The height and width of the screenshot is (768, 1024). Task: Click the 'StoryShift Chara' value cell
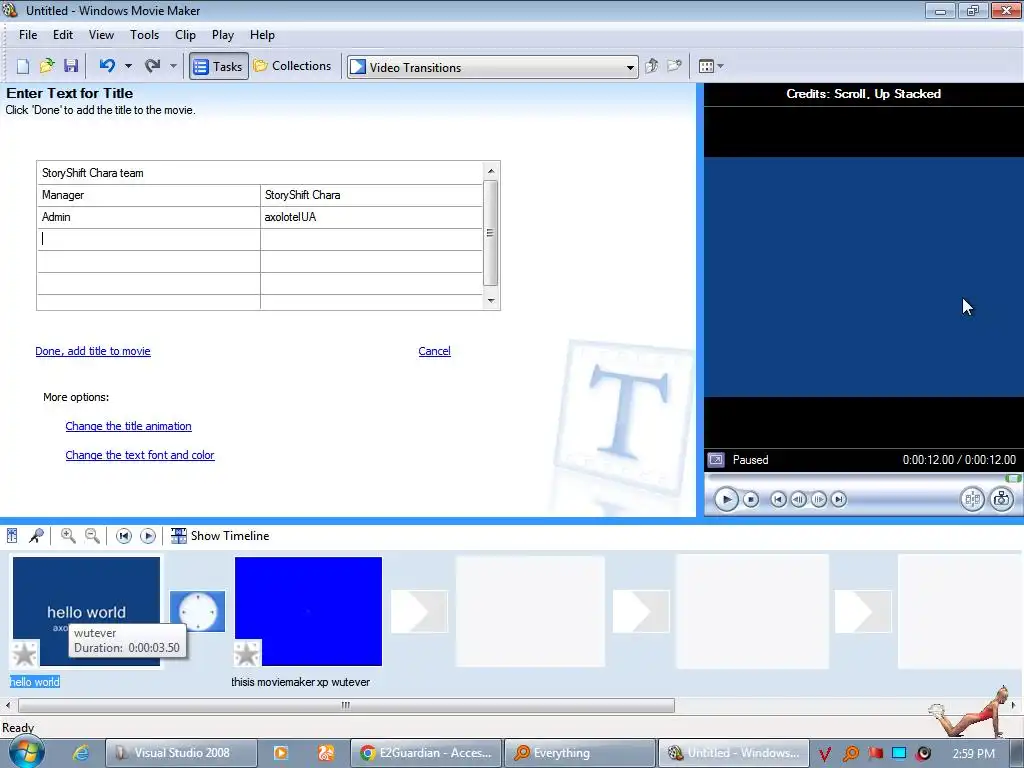click(x=372, y=195)
